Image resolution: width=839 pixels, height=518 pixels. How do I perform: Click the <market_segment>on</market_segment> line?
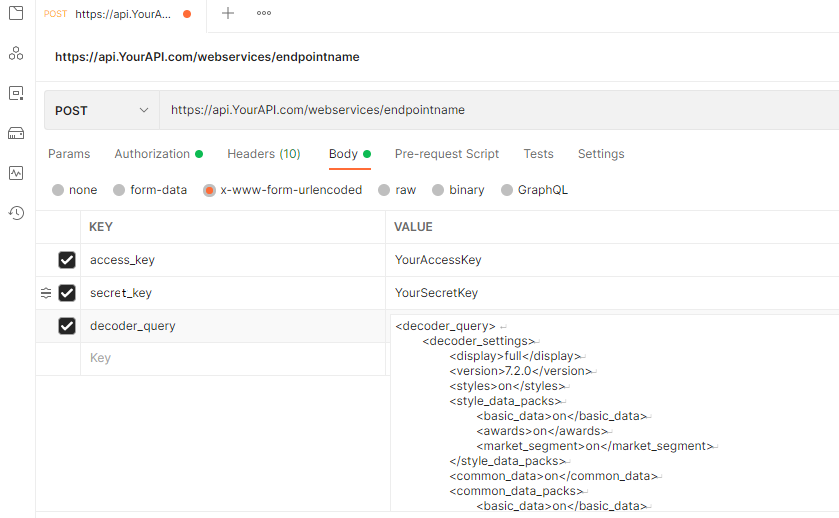pyautogui.click(x=594, y=446)
